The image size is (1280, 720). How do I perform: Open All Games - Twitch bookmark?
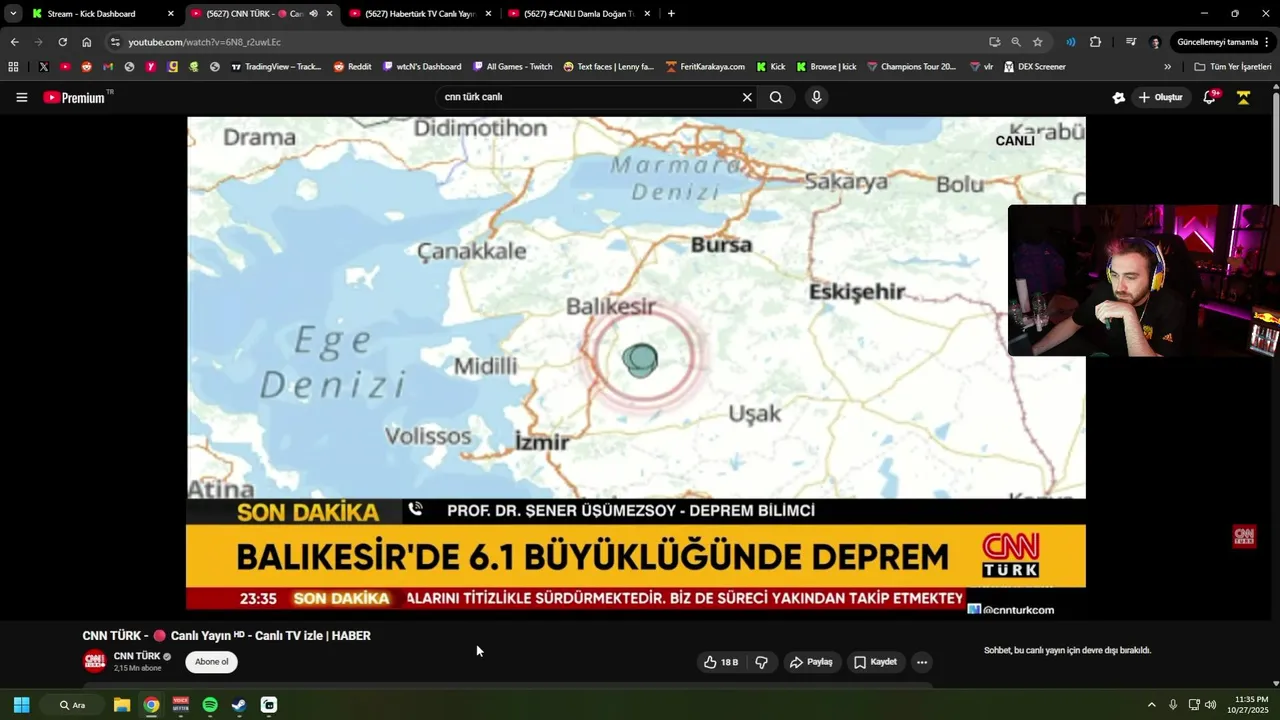tap(512, 67)
